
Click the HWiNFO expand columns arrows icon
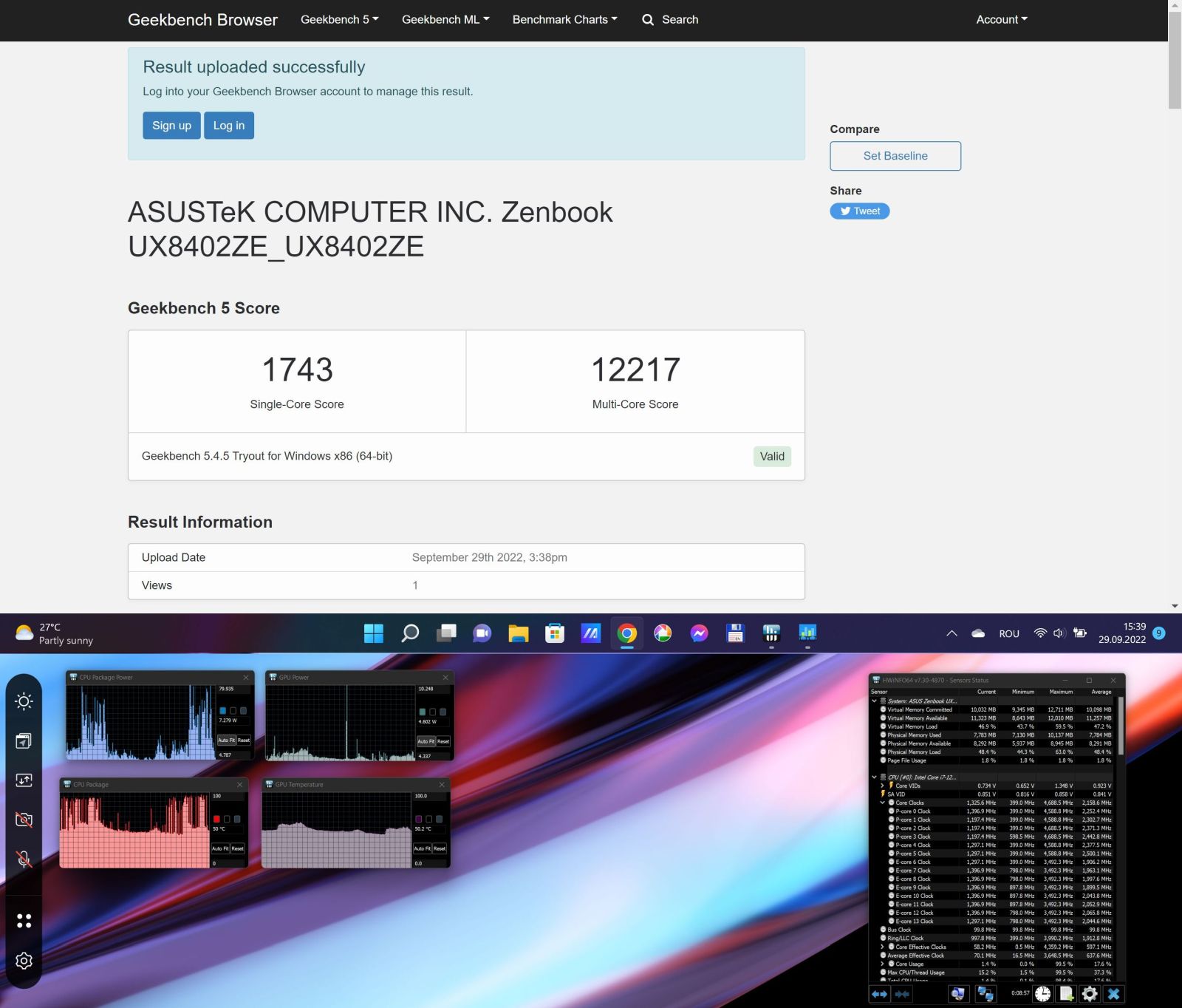pyautogui.click(x=879, y=994)
